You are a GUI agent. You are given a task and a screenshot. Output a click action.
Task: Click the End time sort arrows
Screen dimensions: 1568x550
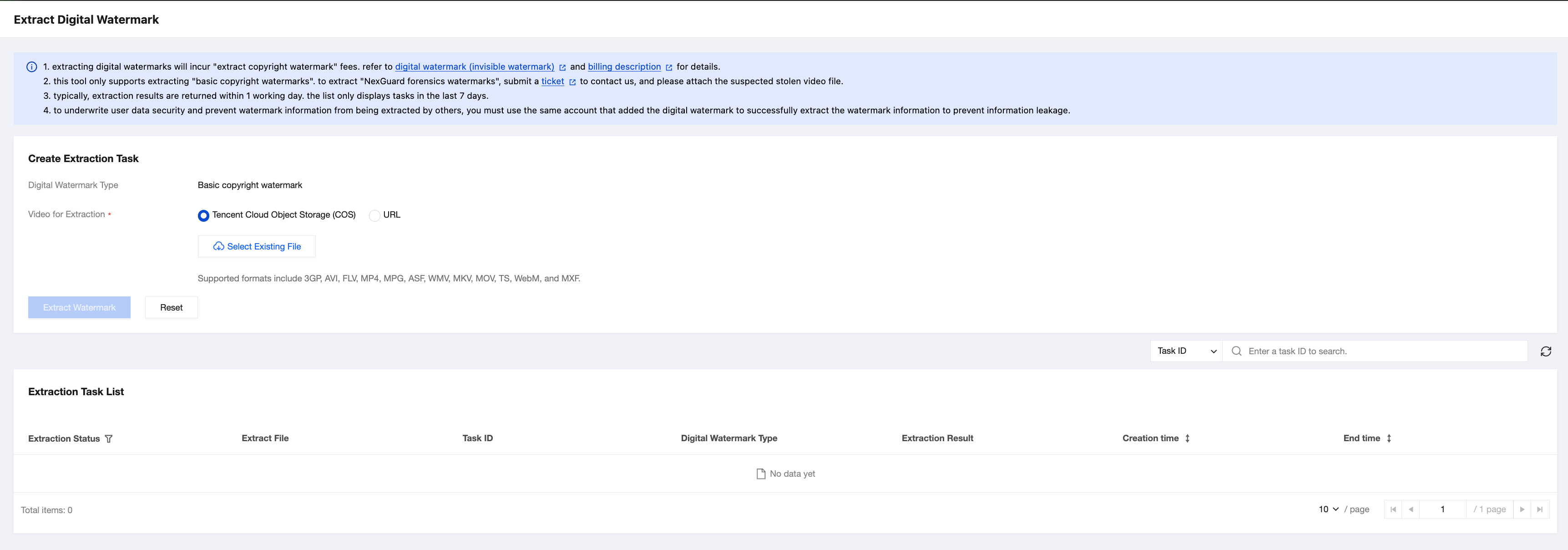1388,438
